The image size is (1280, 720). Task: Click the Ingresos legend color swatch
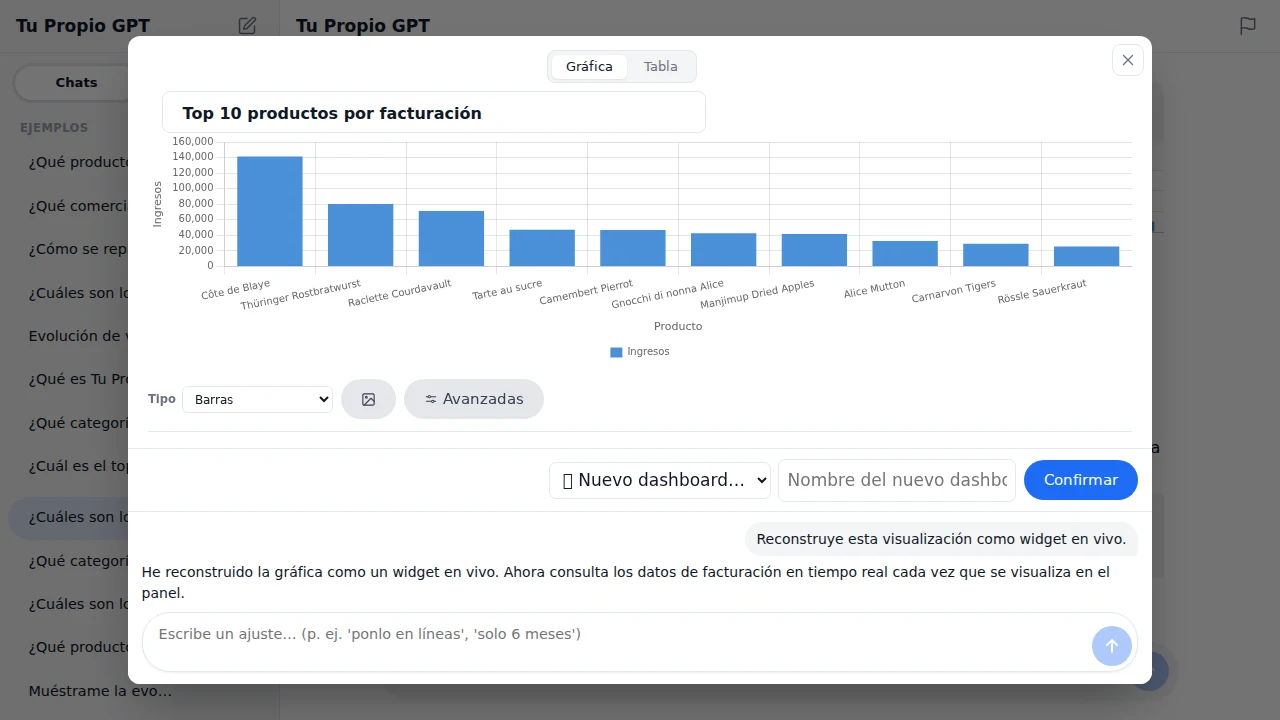tap(616, 352)
